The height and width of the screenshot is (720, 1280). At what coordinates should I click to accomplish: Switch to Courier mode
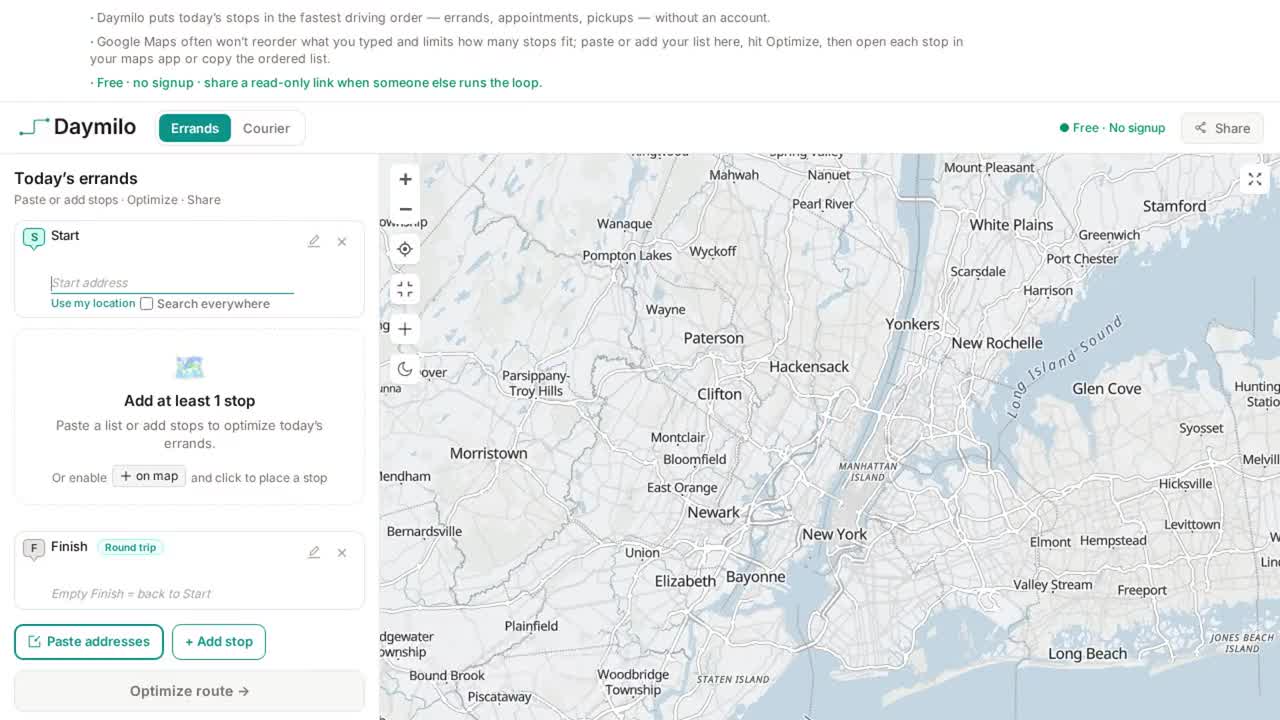click(266, 128)
